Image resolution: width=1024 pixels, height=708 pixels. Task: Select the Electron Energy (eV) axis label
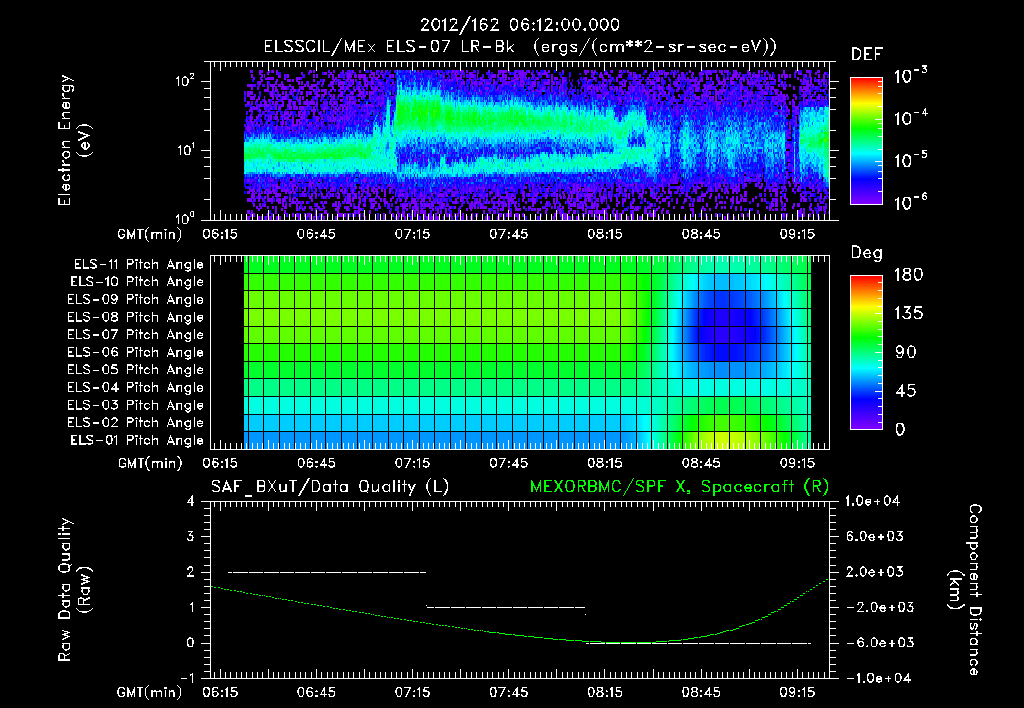pos(74,140)
